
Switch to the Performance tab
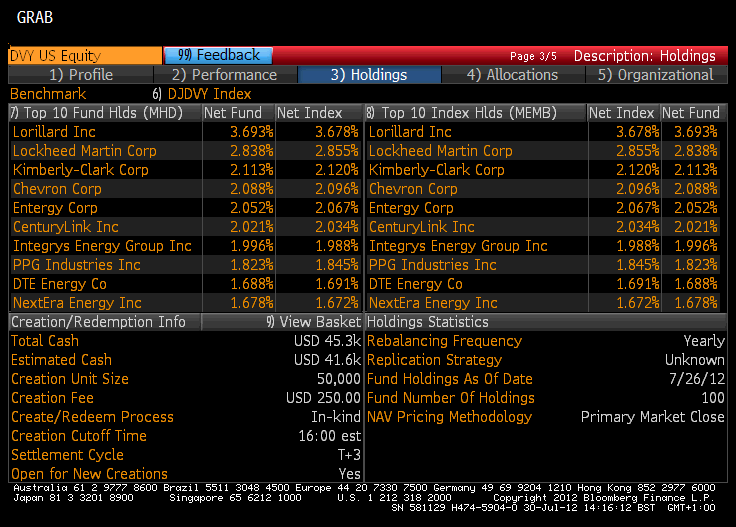[x=225, y=75]
